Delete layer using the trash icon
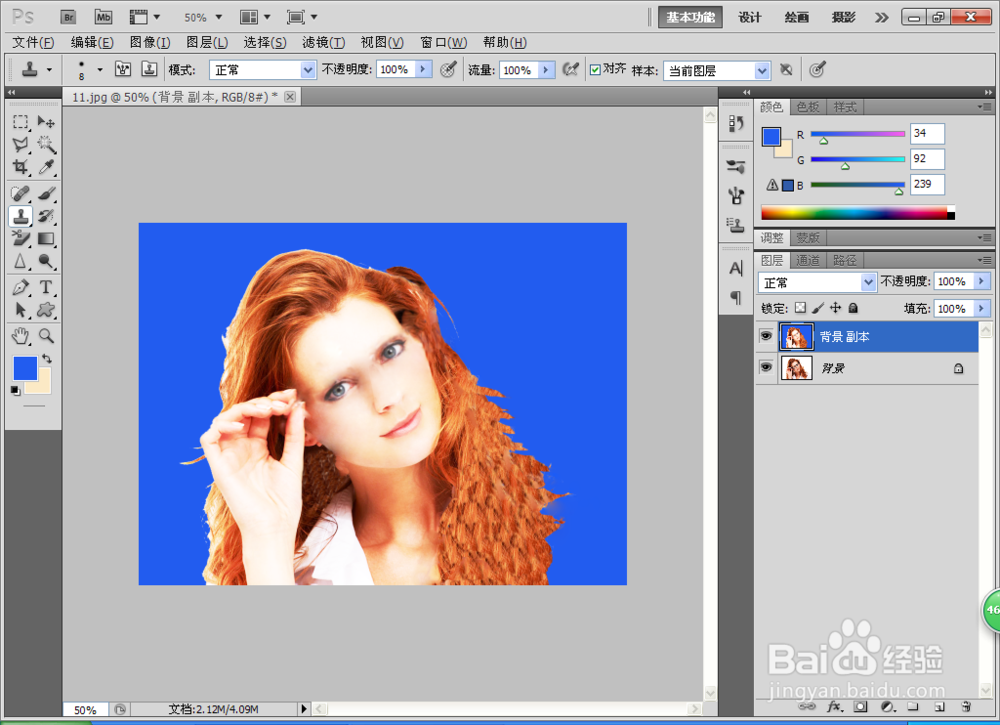The image size is (1000, 725). pyautogui.click(x=966, y=707)
